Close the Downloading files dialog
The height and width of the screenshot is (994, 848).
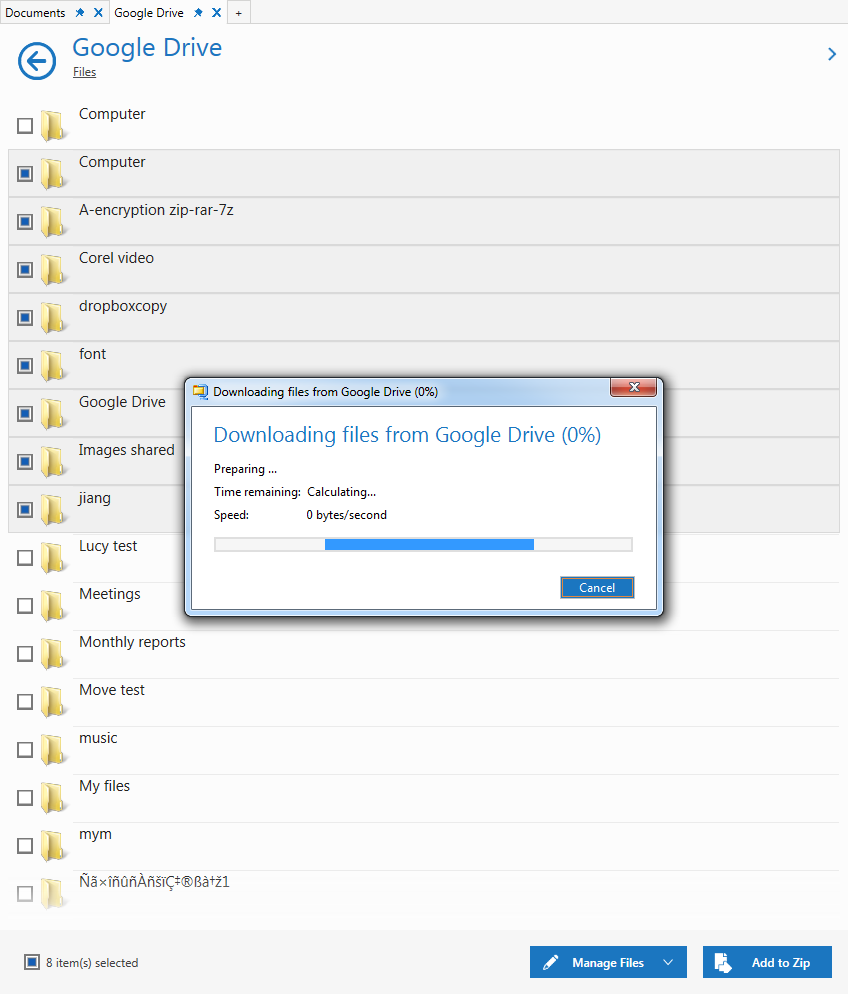[634, 387]
